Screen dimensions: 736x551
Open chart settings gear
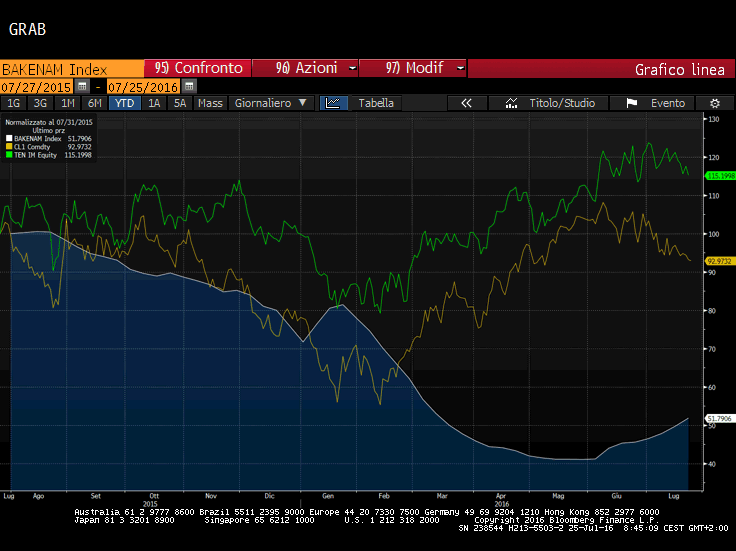(x=714, y=103)
